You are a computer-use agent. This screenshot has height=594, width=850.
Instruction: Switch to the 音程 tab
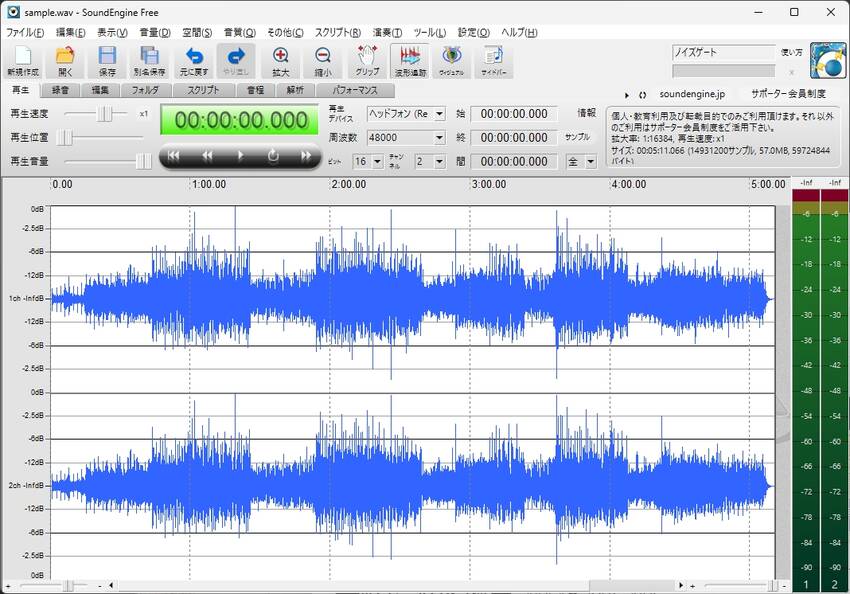pos(255,90)
